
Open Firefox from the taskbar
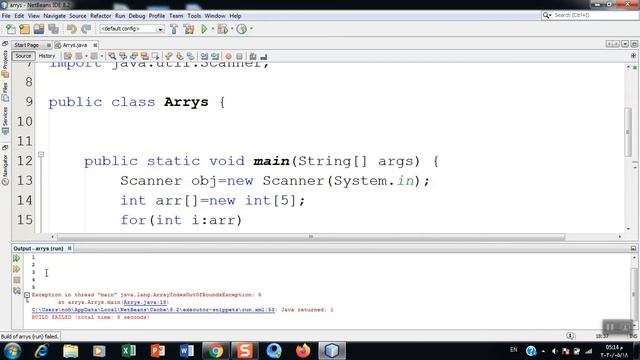tap(303, 351)
